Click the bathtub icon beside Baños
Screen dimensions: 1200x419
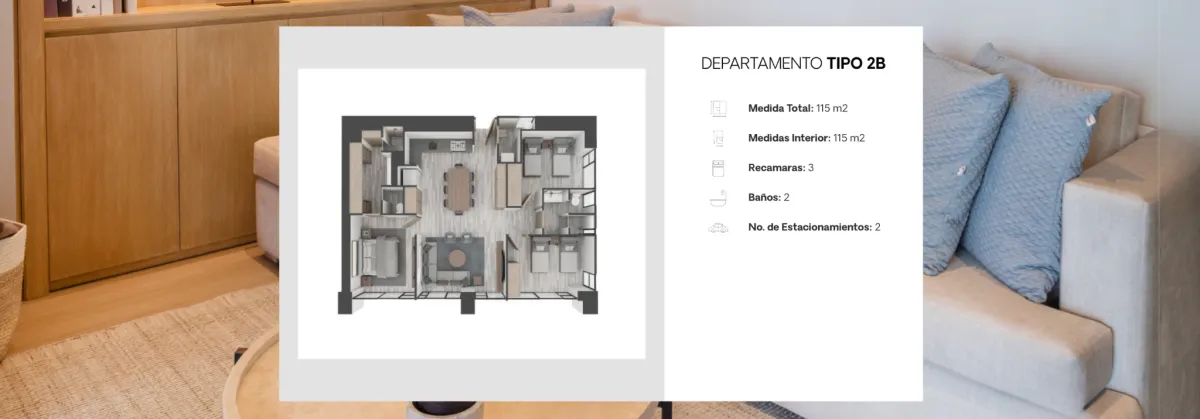coord(717,198)
